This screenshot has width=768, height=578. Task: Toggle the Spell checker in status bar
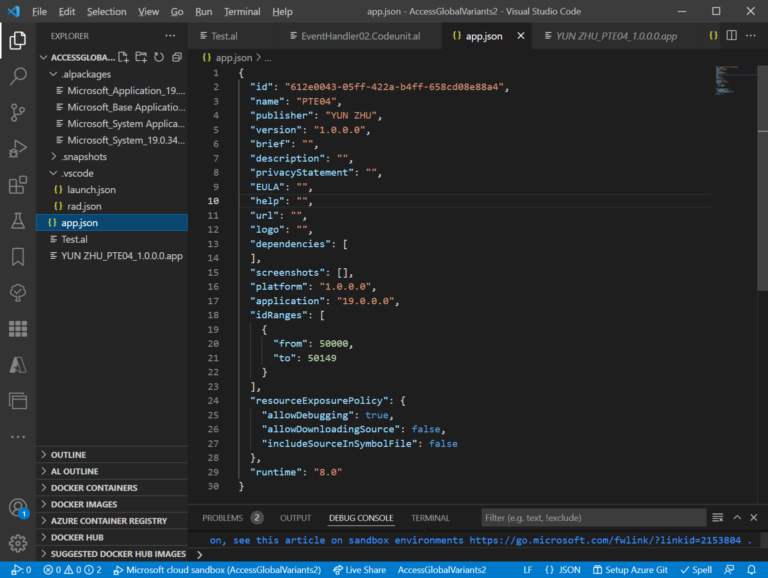(x=696, y=569)
